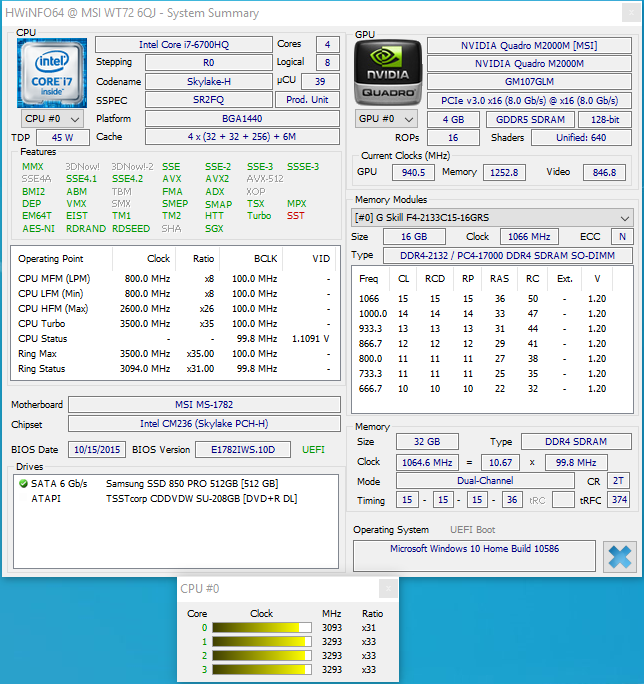Image resolution: width=644 pixels, height=684 pixels.
Task: Open the CPU #0 selector dropdown
Action: (52, 119)
